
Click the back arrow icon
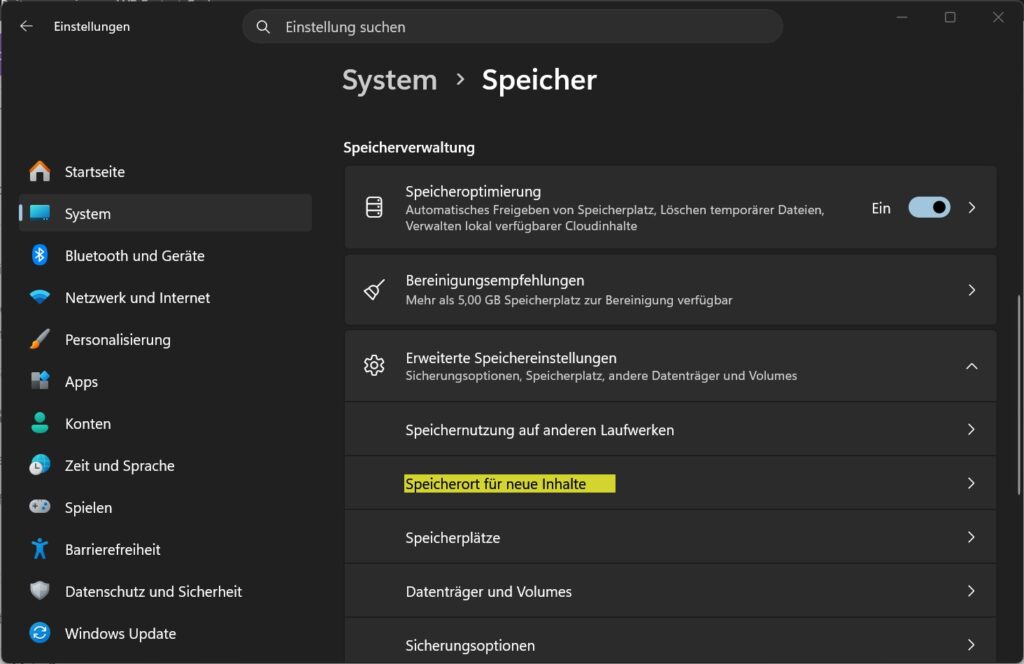click(x=26, y=26)
